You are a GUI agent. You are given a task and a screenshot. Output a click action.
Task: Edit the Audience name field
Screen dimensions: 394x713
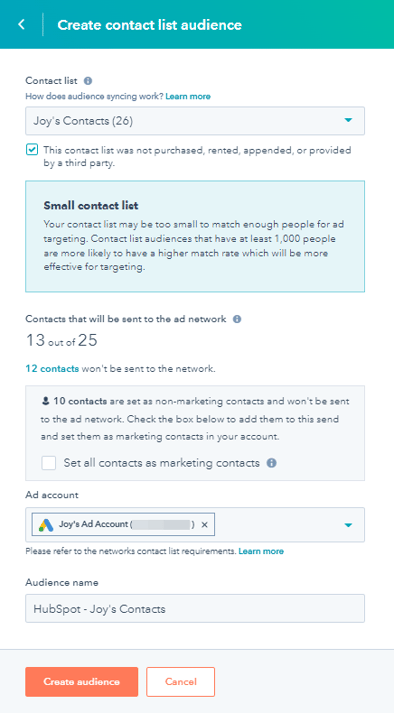click(195, 608)
